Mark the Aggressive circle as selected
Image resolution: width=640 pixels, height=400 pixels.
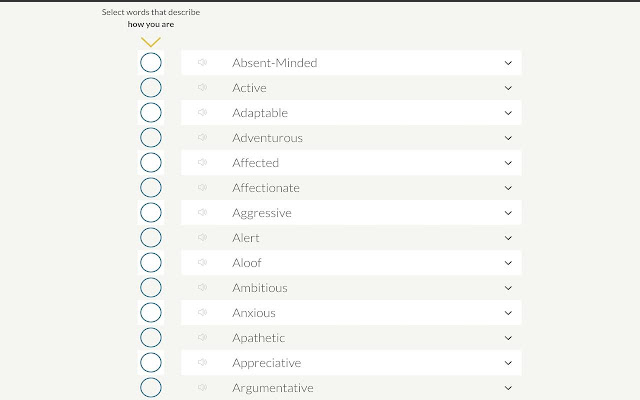151,213
